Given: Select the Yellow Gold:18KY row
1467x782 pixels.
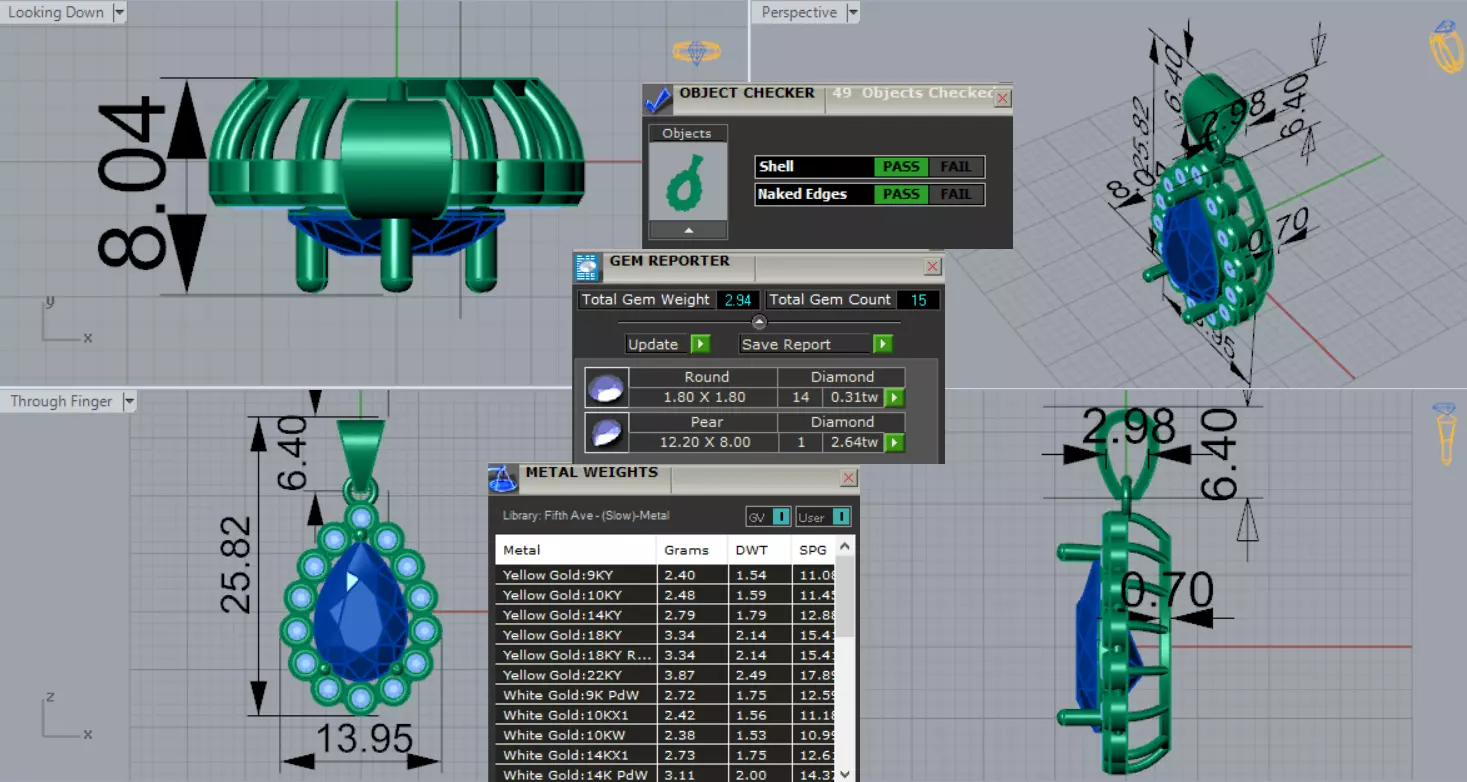Looking at the screenshot, I should pos(665,635).
